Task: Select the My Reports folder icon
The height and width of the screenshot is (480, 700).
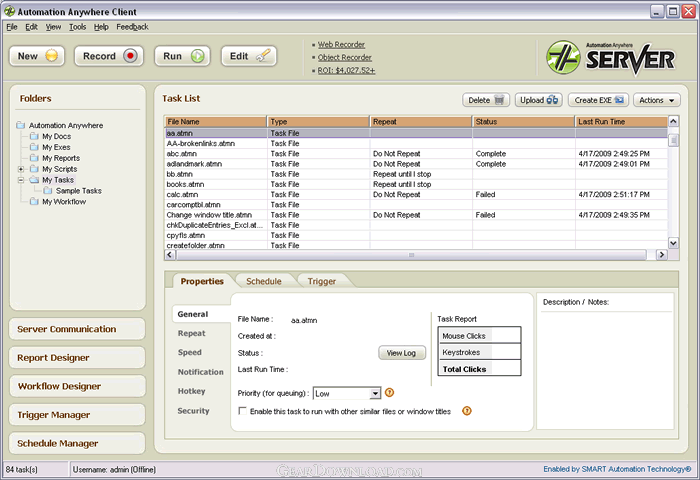Action: click(34, 158)
